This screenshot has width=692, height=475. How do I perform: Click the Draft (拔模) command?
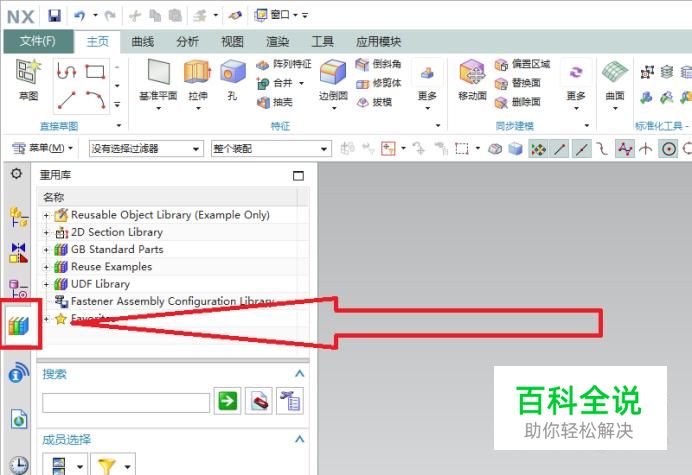click(x=374, y=102)
